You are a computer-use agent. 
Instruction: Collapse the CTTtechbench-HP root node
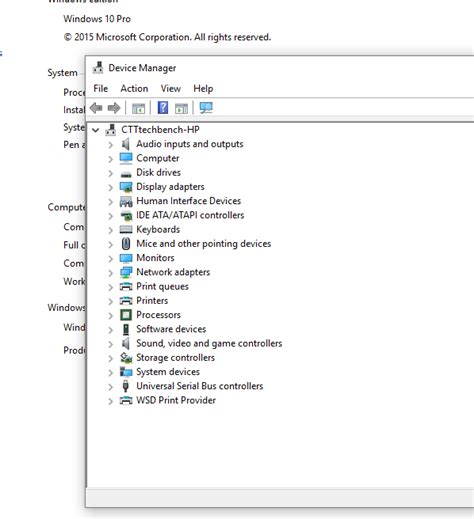coord(96,130)
